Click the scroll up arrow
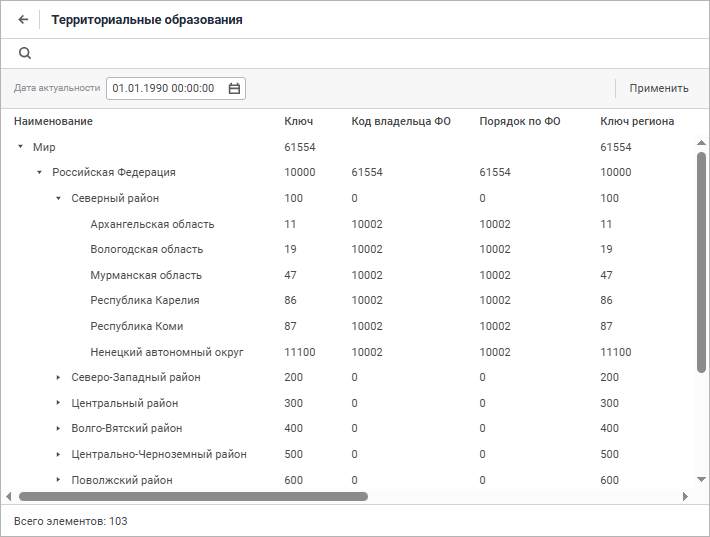Viewport: 710px width, 537px height. 701,142
